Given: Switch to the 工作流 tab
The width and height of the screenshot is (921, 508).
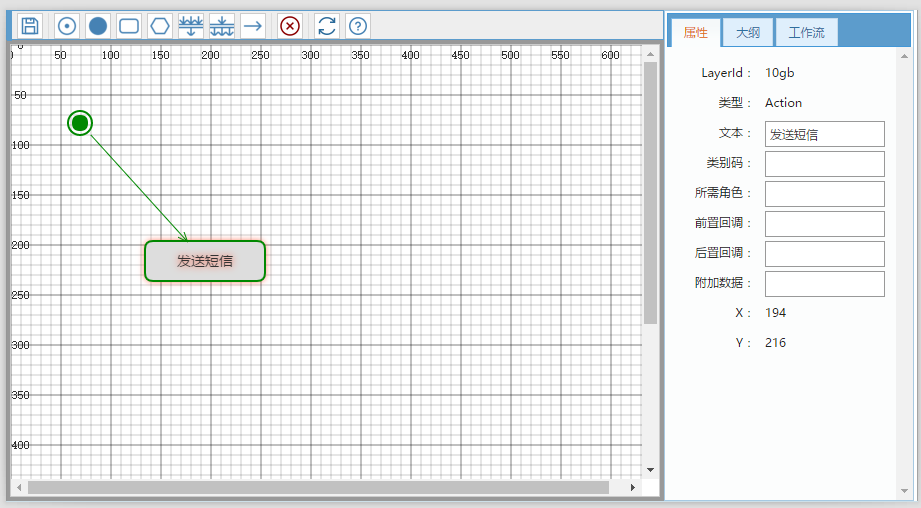Looking at the screenshot, I should coord(806,33).
